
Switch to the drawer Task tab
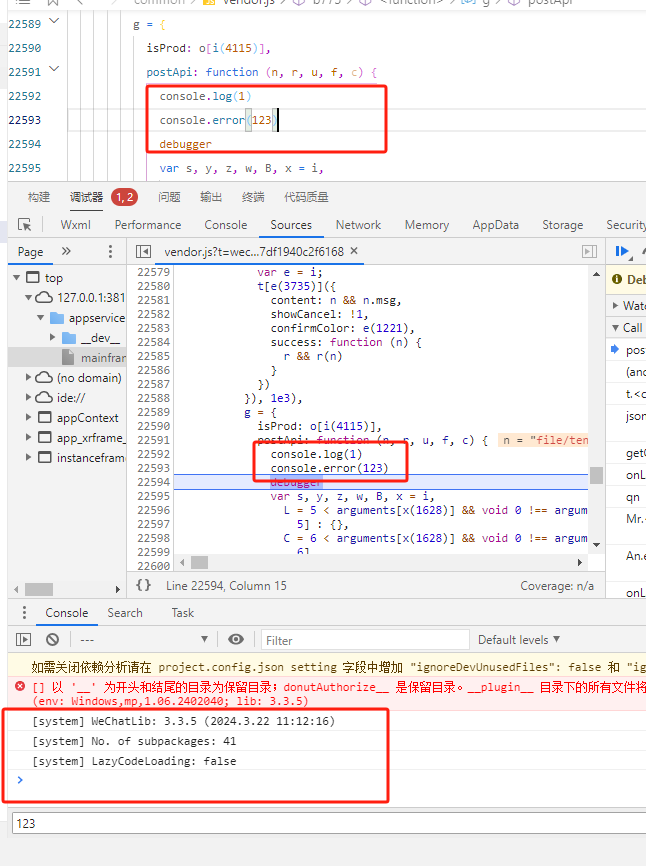(x=182, y=612)
